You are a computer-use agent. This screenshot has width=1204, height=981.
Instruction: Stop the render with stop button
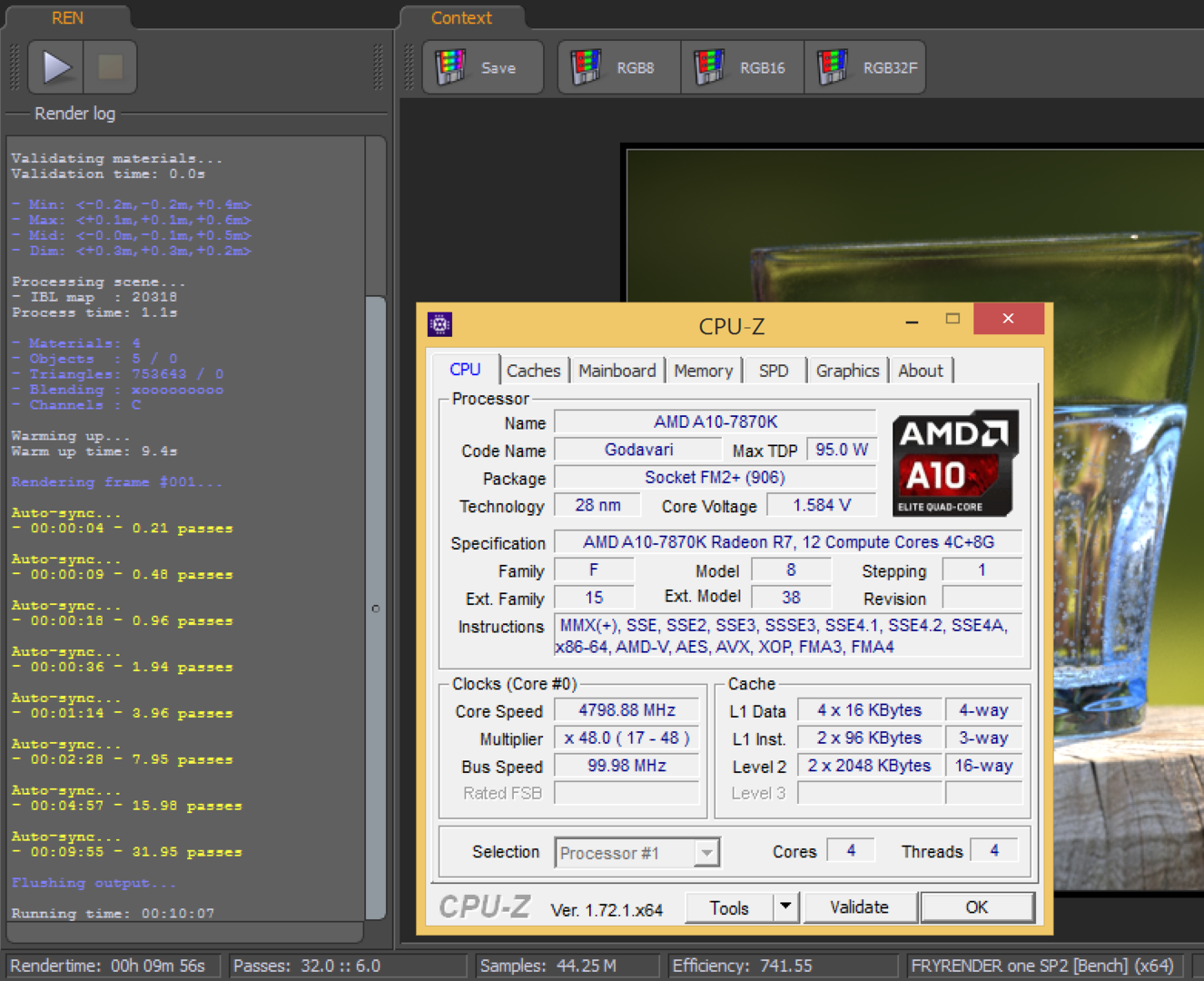111,67
